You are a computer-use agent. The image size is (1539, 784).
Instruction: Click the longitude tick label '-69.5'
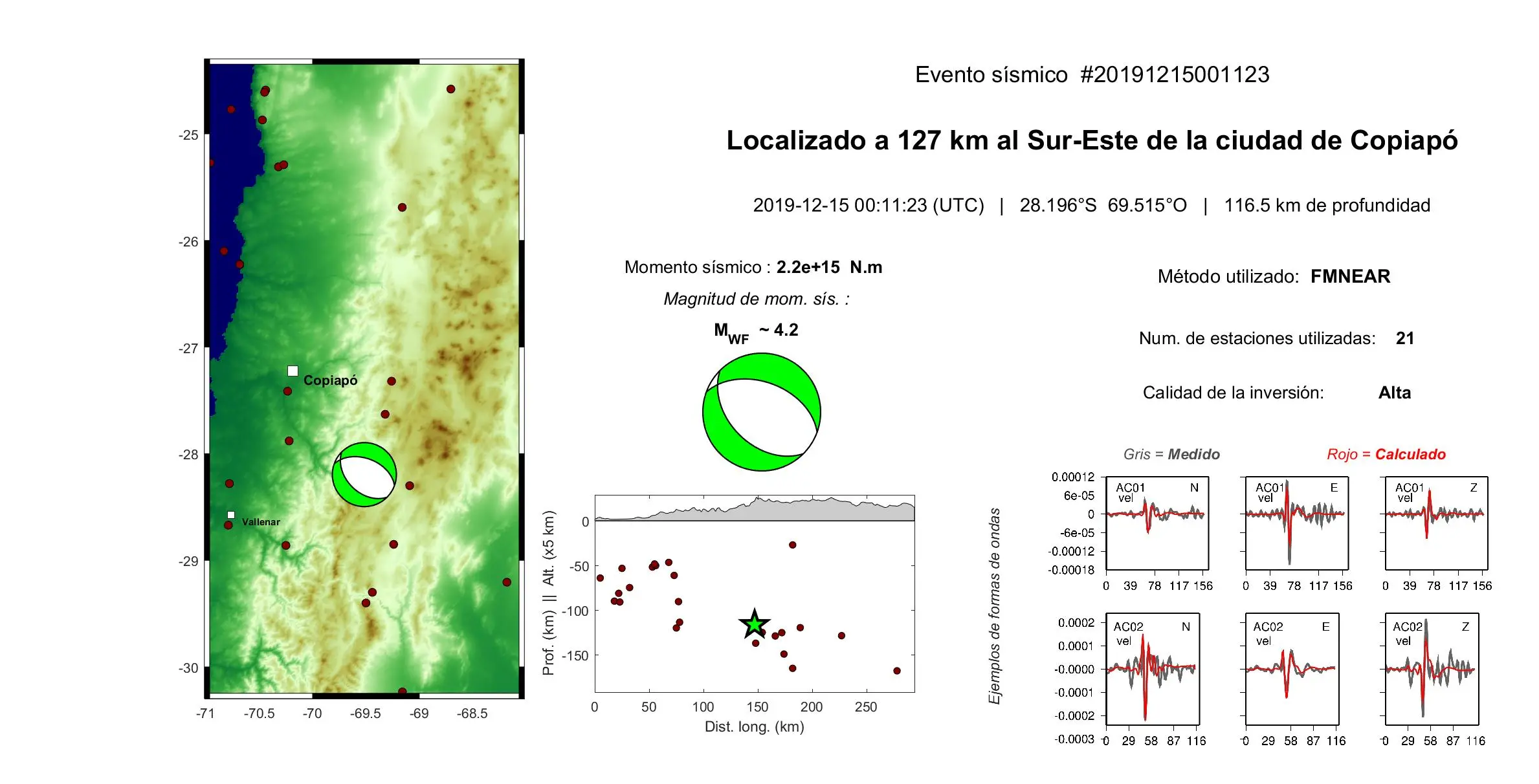[x=365, y=713]
